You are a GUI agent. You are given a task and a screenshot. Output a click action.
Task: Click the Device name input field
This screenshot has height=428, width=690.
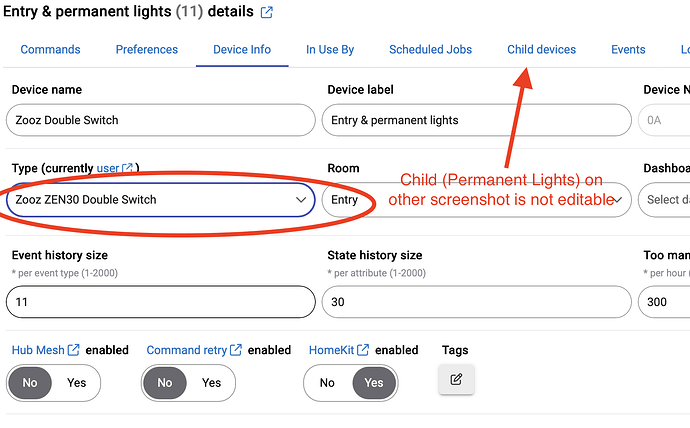click(160, 120)
